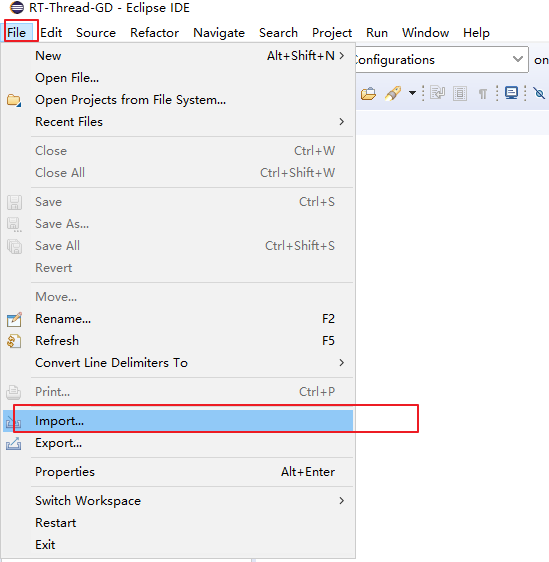The width and height of the screenshot is (549, 562).
Task: Toggle Block Selection Mode in the toolbar
Action: pyautogui.click(x=460, y=94)
